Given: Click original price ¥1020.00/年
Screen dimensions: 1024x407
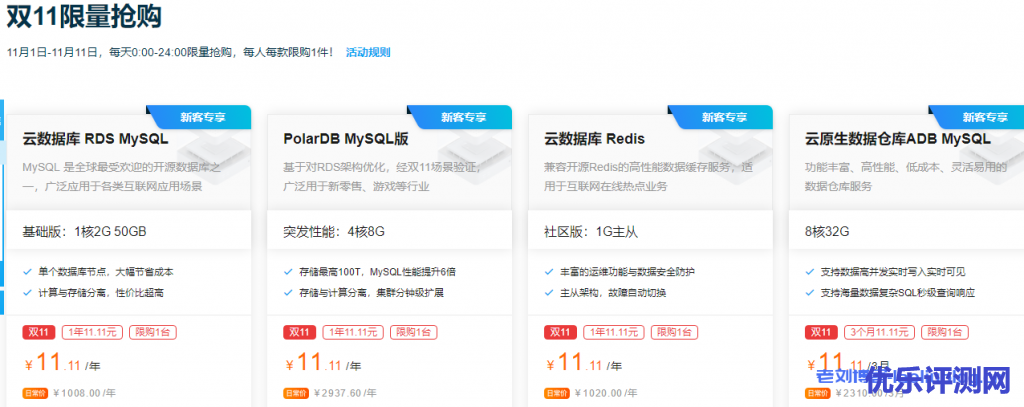Looking at the screenshot, I should pos(607,393).
